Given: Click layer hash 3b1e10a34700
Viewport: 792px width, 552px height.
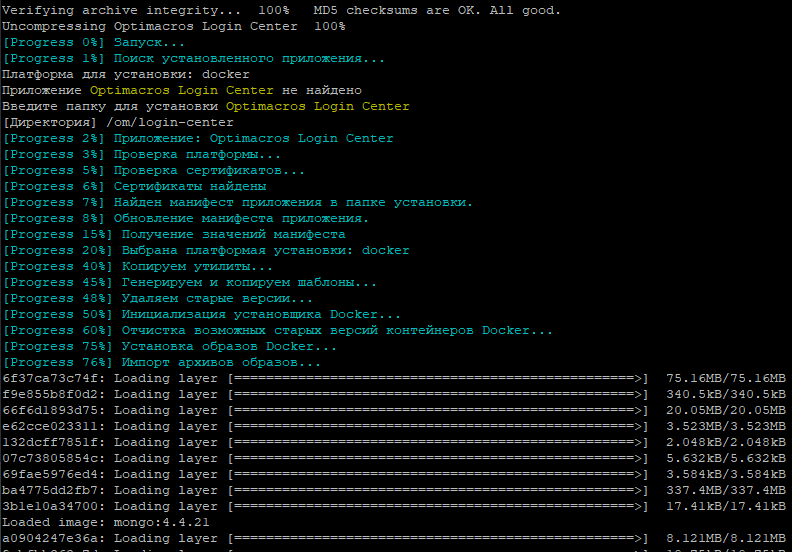Looking at the screenshot, I should (x=50, y=507).
